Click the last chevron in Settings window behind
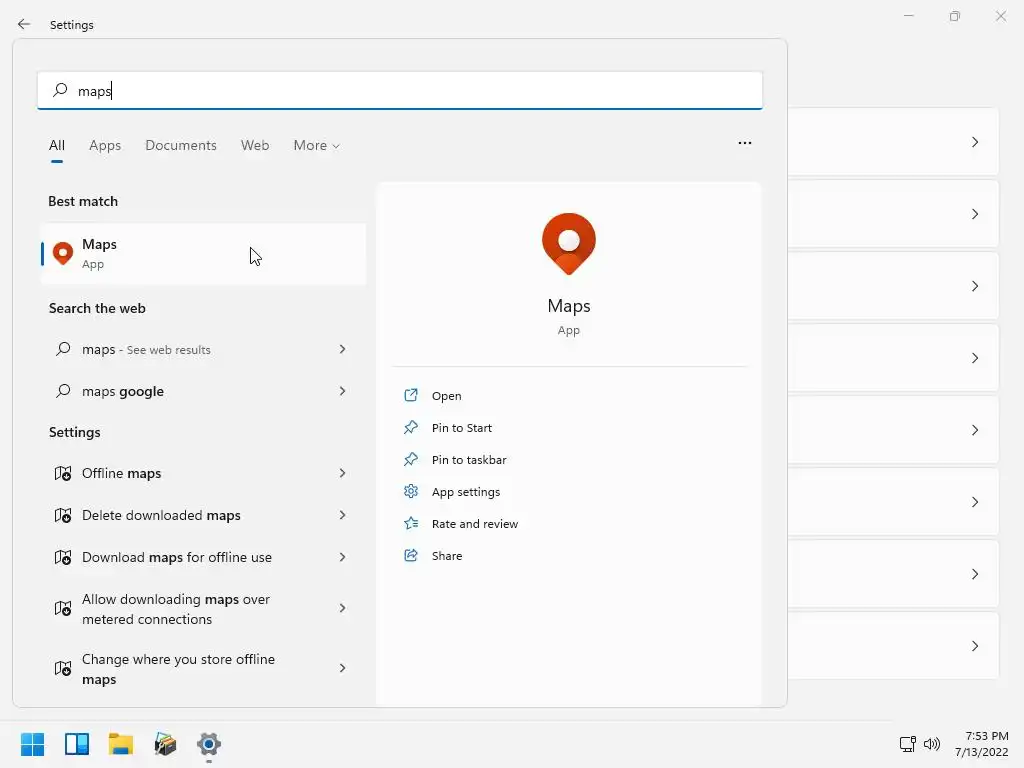 [975, 646]
